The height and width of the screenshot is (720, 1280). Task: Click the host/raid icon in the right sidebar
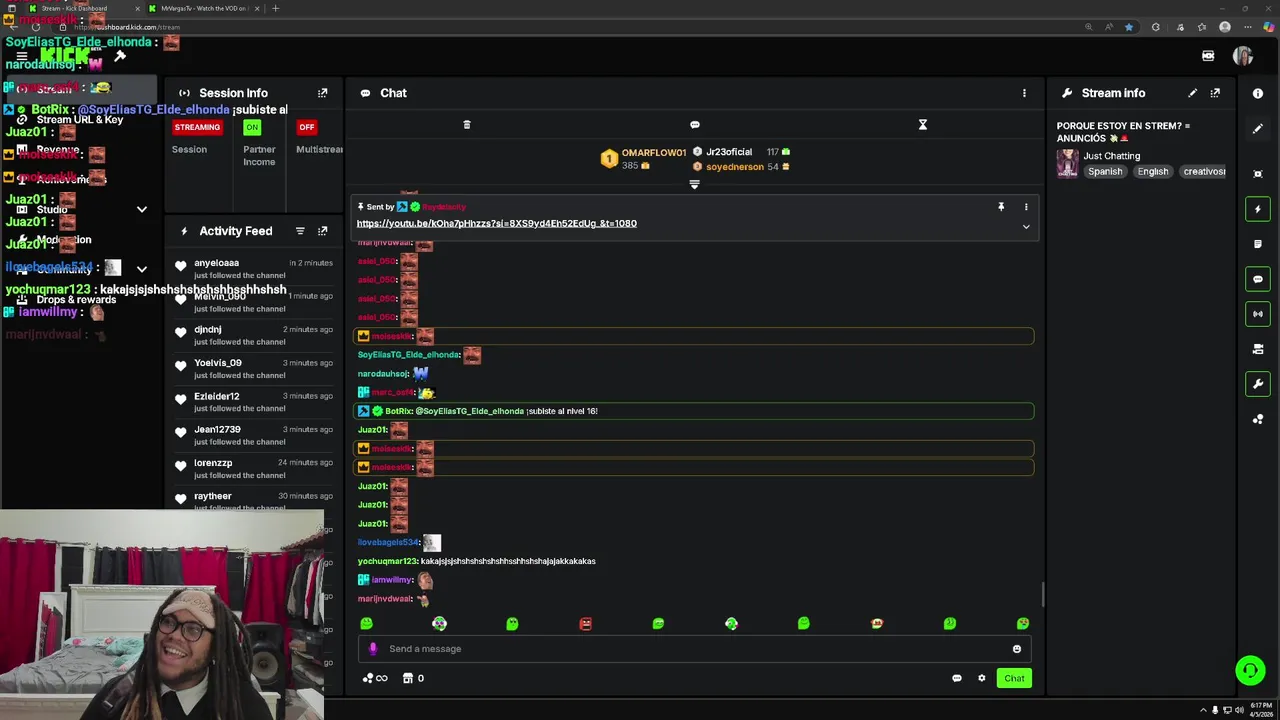[x=1258, y=349]
